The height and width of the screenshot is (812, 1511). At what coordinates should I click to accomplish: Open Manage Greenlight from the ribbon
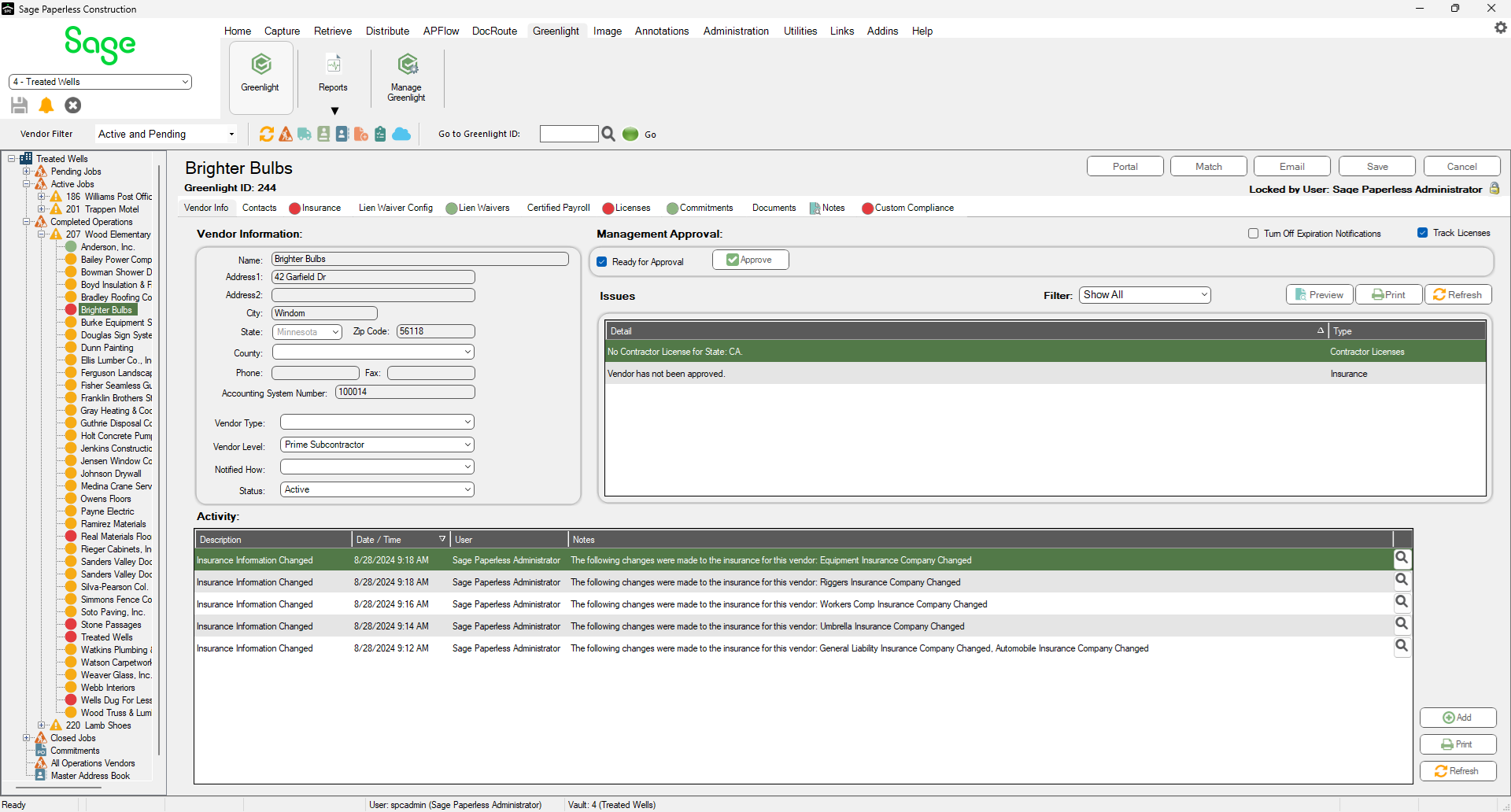407,76
